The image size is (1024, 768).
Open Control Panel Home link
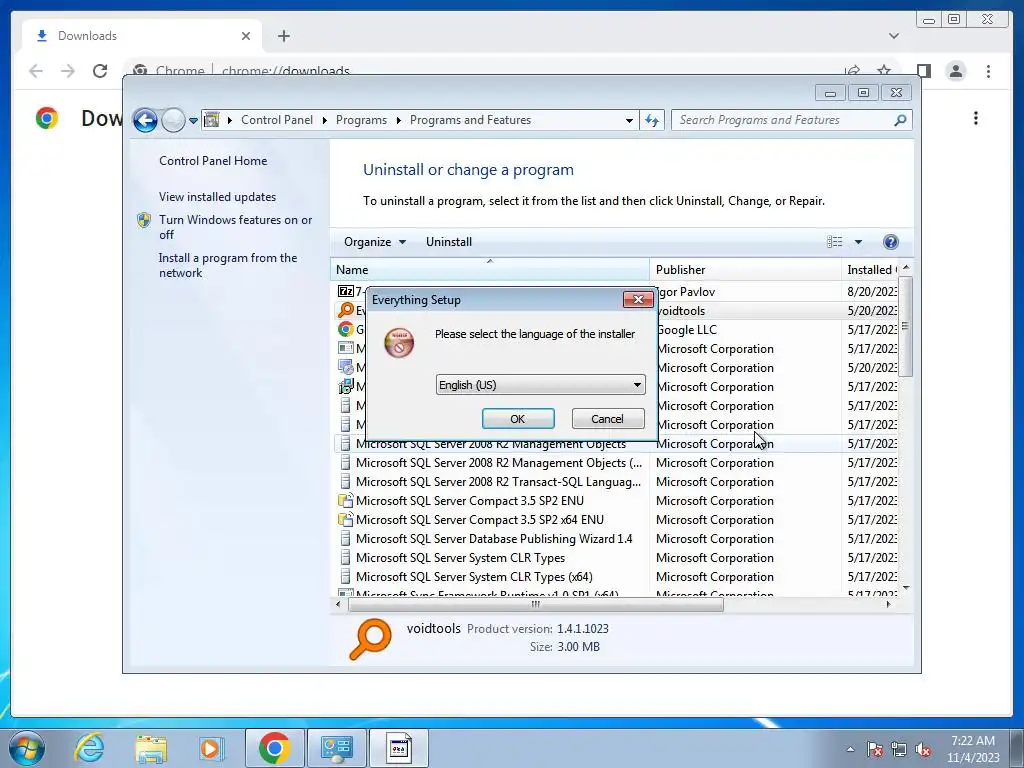click(x=213, y=161)
